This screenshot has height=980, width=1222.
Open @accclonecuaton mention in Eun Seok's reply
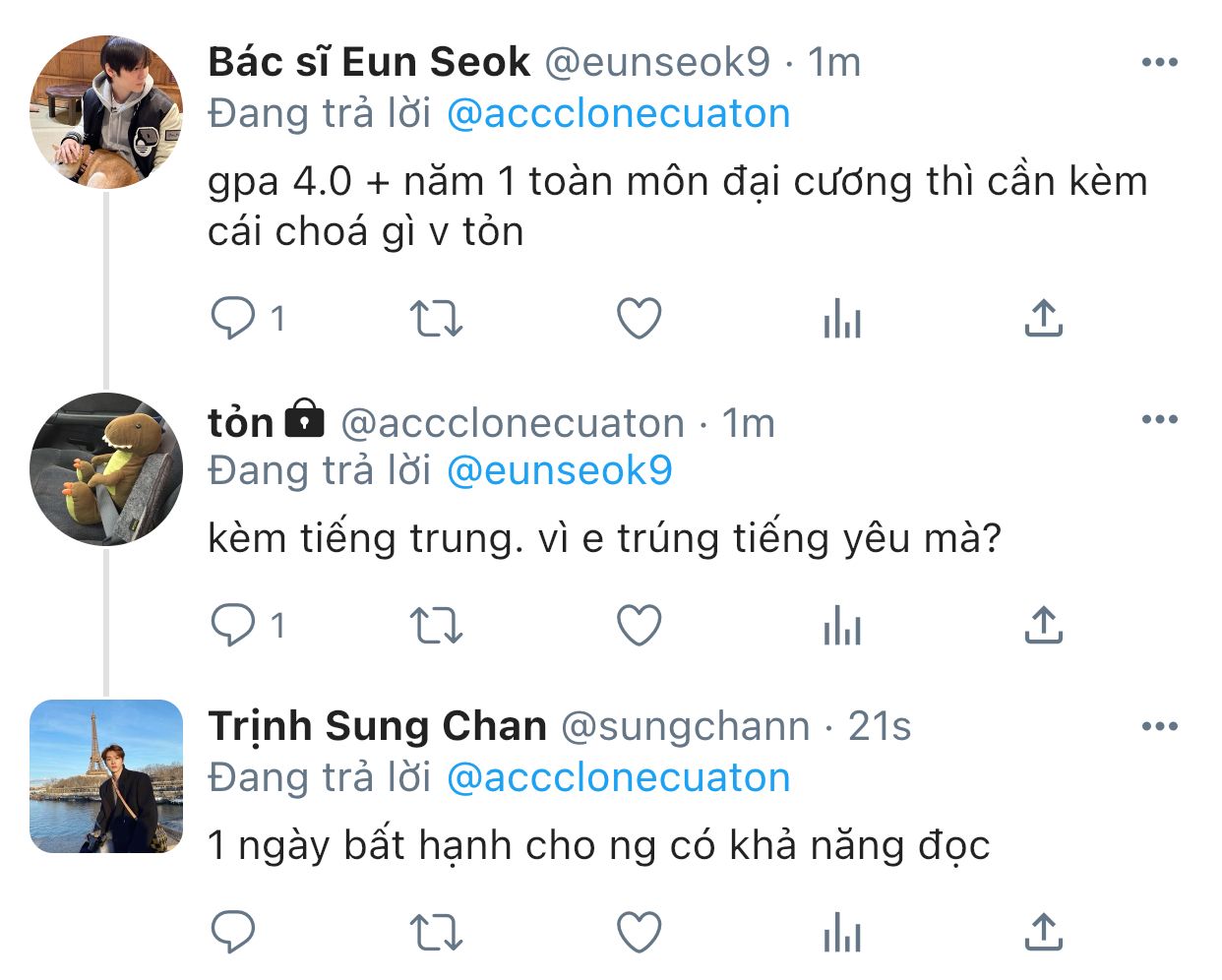pyautogui.click(x=618, y=114)
